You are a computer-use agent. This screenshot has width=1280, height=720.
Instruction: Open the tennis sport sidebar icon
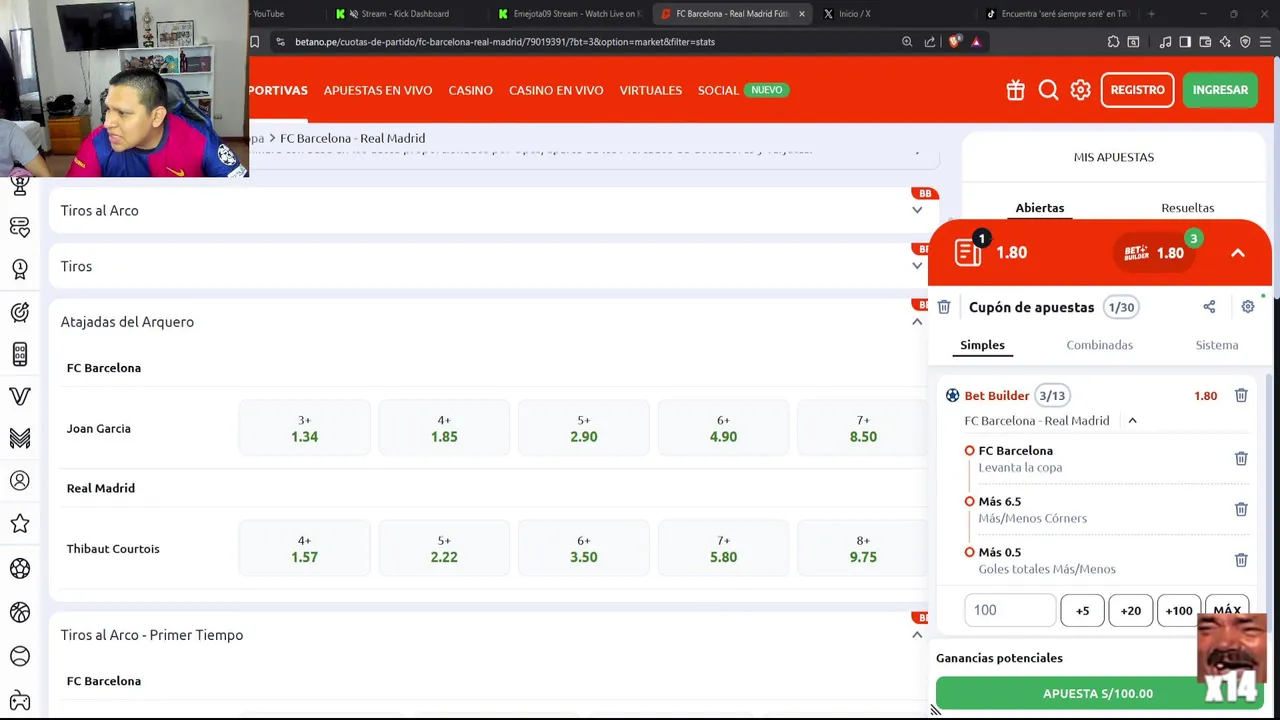[20, 656]
